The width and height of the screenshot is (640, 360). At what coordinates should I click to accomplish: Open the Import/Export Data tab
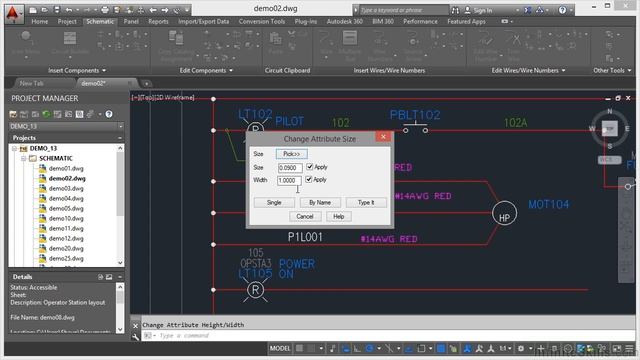203,22
